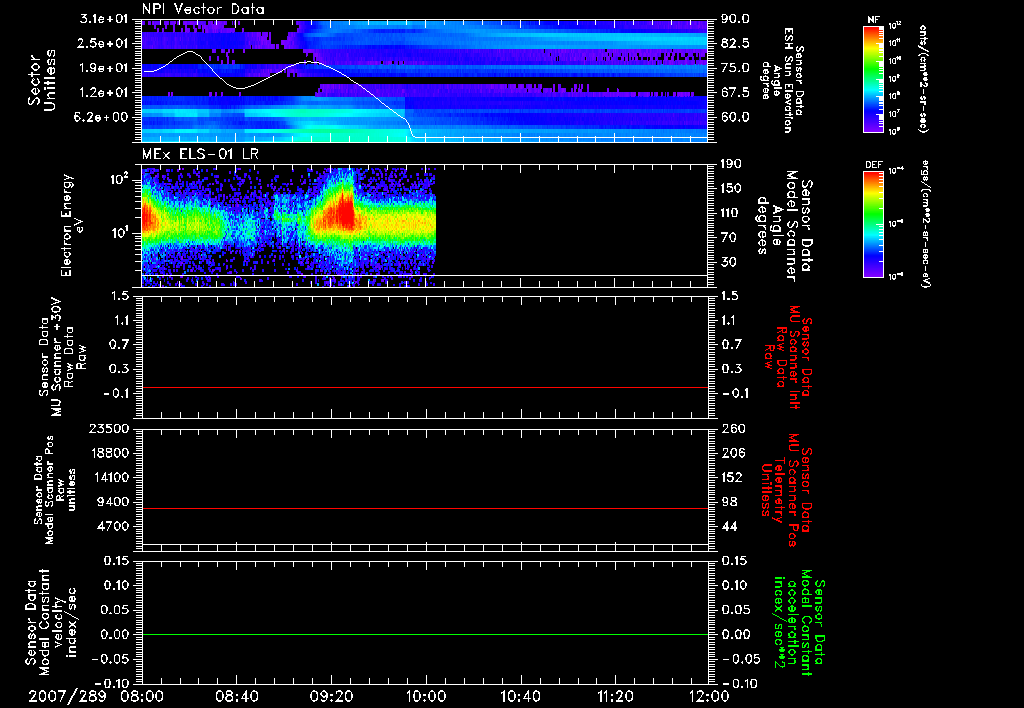Screen dimensions: 1024x708
Task: Click the "9400" scanner position tick label
Action: tap(113, 502)
